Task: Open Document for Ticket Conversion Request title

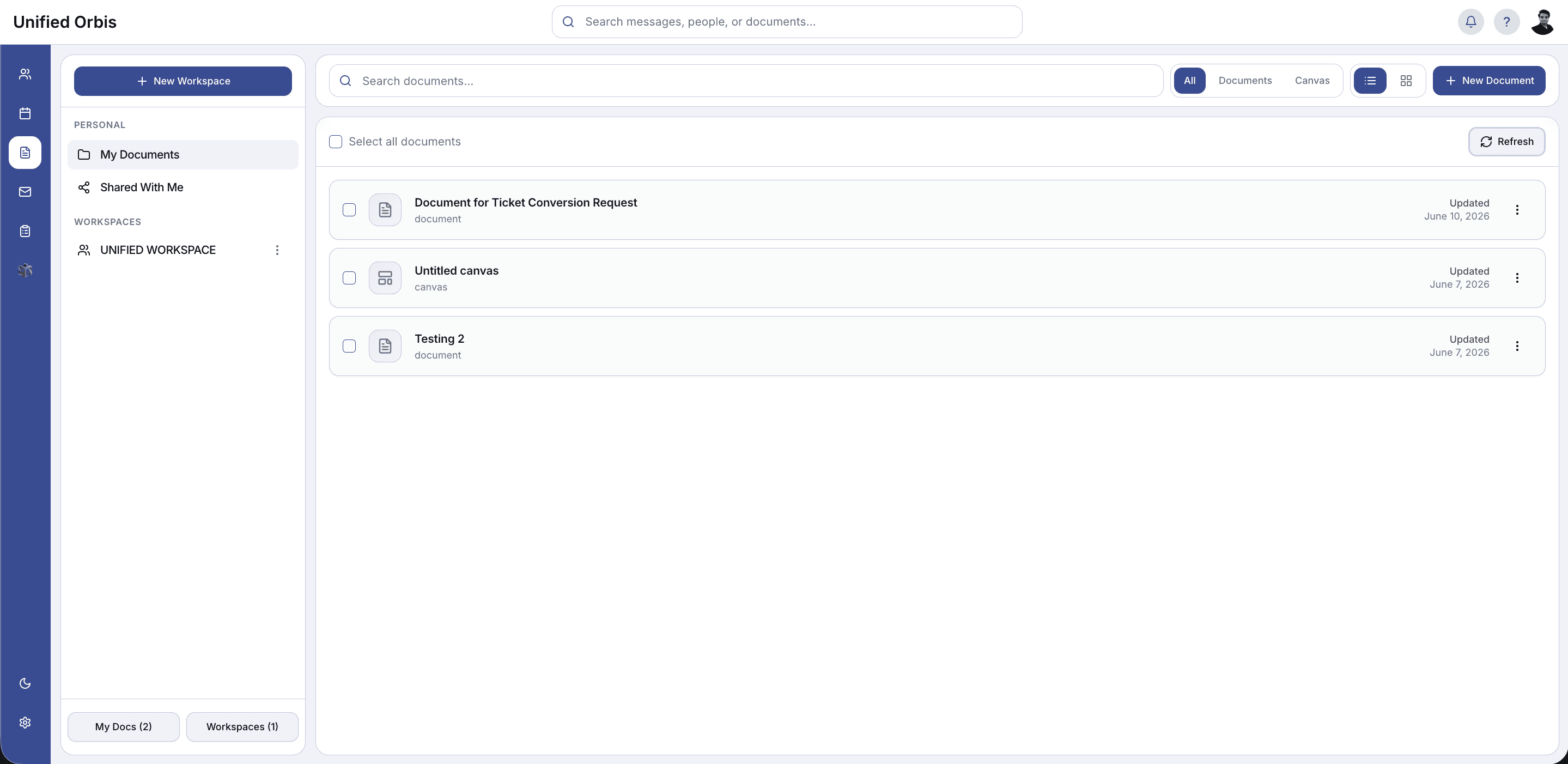Action: [x=525, y=203]
